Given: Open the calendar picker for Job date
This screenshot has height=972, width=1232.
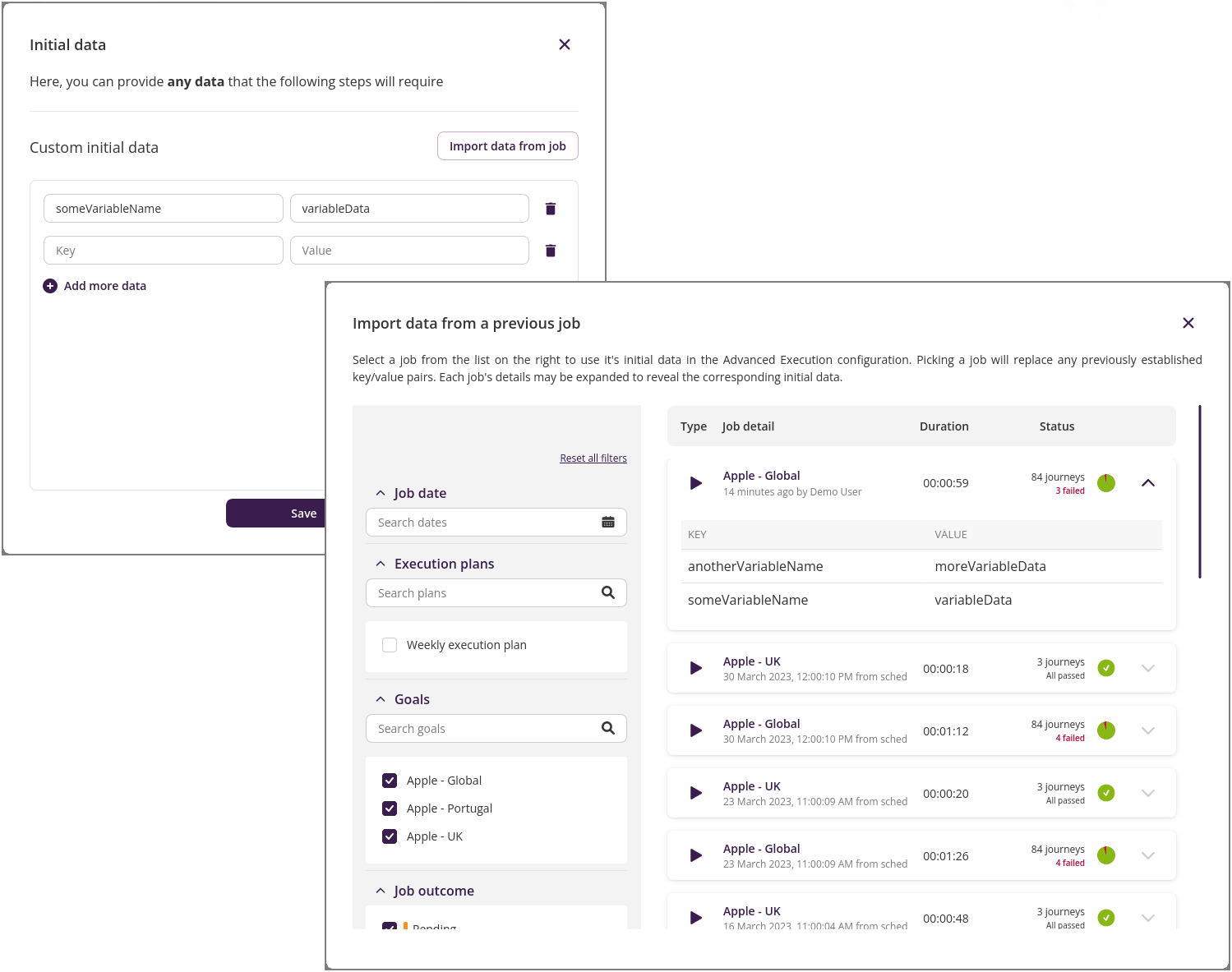Looking at the screenshot, I should pos(608,522).
